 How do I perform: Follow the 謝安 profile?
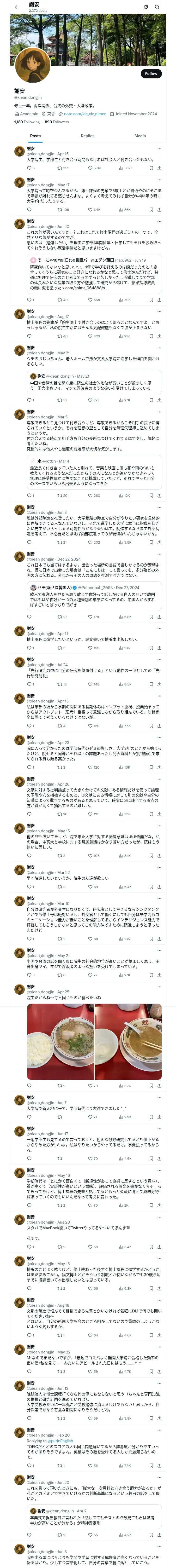coord(150,73)
